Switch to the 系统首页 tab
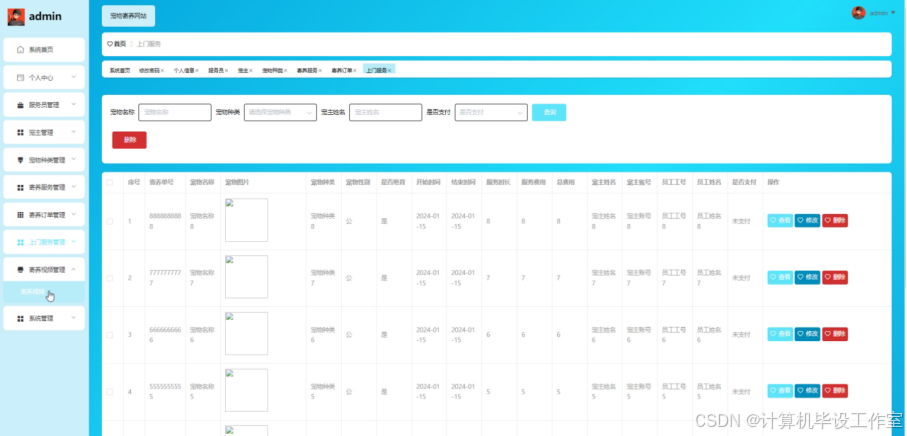The height and width of the screenshot is (436, 907). point(120,71)
